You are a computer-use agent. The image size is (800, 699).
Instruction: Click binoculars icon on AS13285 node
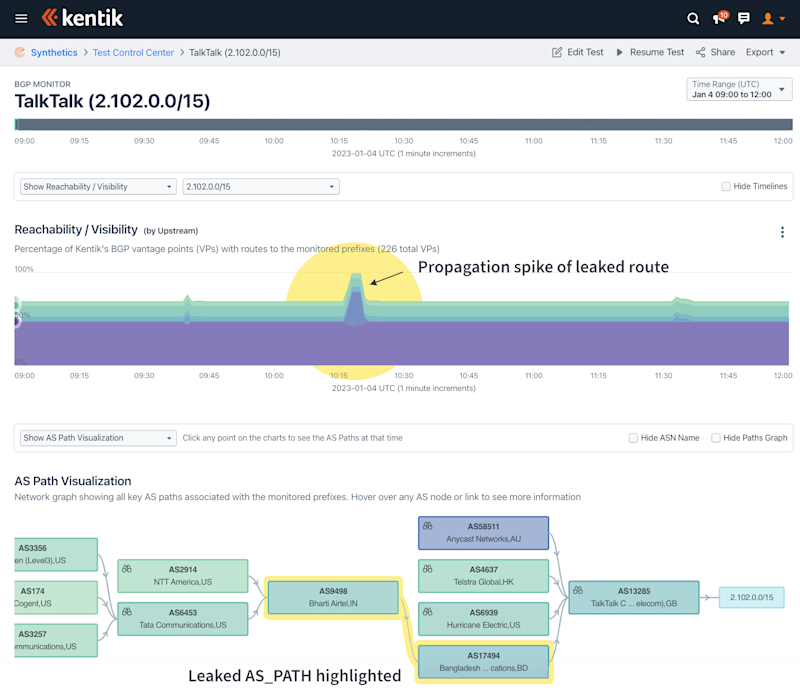click(578, 590)
